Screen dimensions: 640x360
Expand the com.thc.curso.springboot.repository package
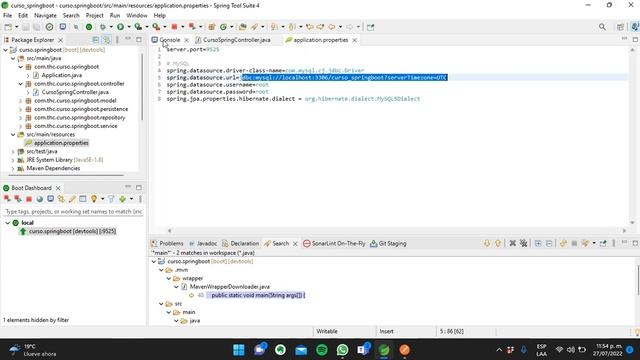pyautogui.click(x=20, y=118)
